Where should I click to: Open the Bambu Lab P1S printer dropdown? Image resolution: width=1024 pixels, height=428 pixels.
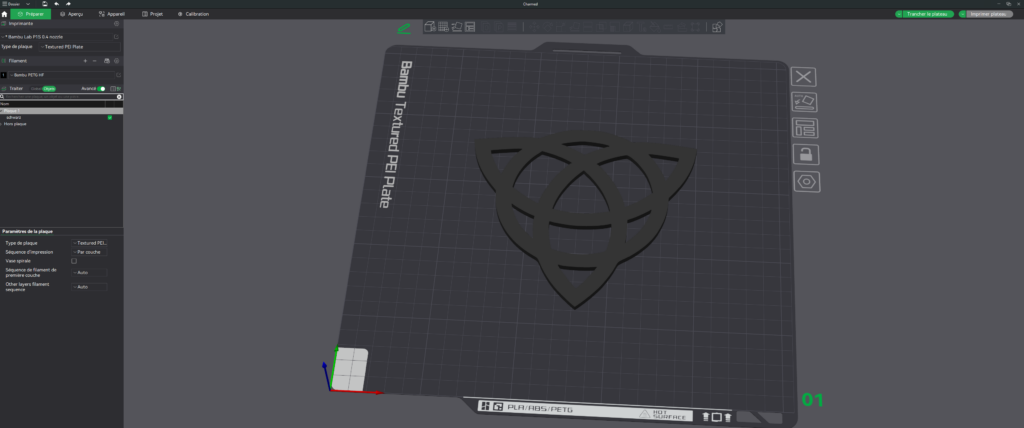coord(56,37)
